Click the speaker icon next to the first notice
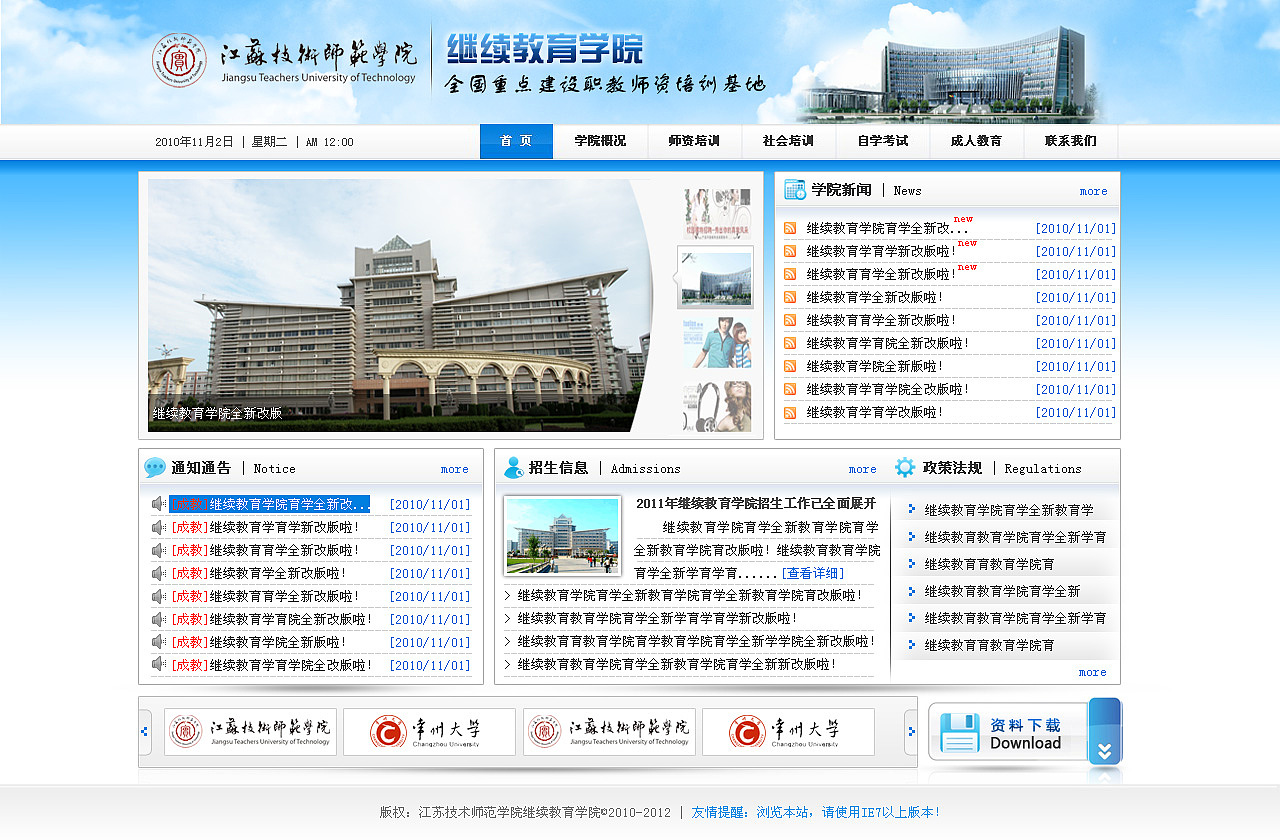This screenshot has height=840, width=1280. pyautogui.click(x=157, y=504)
